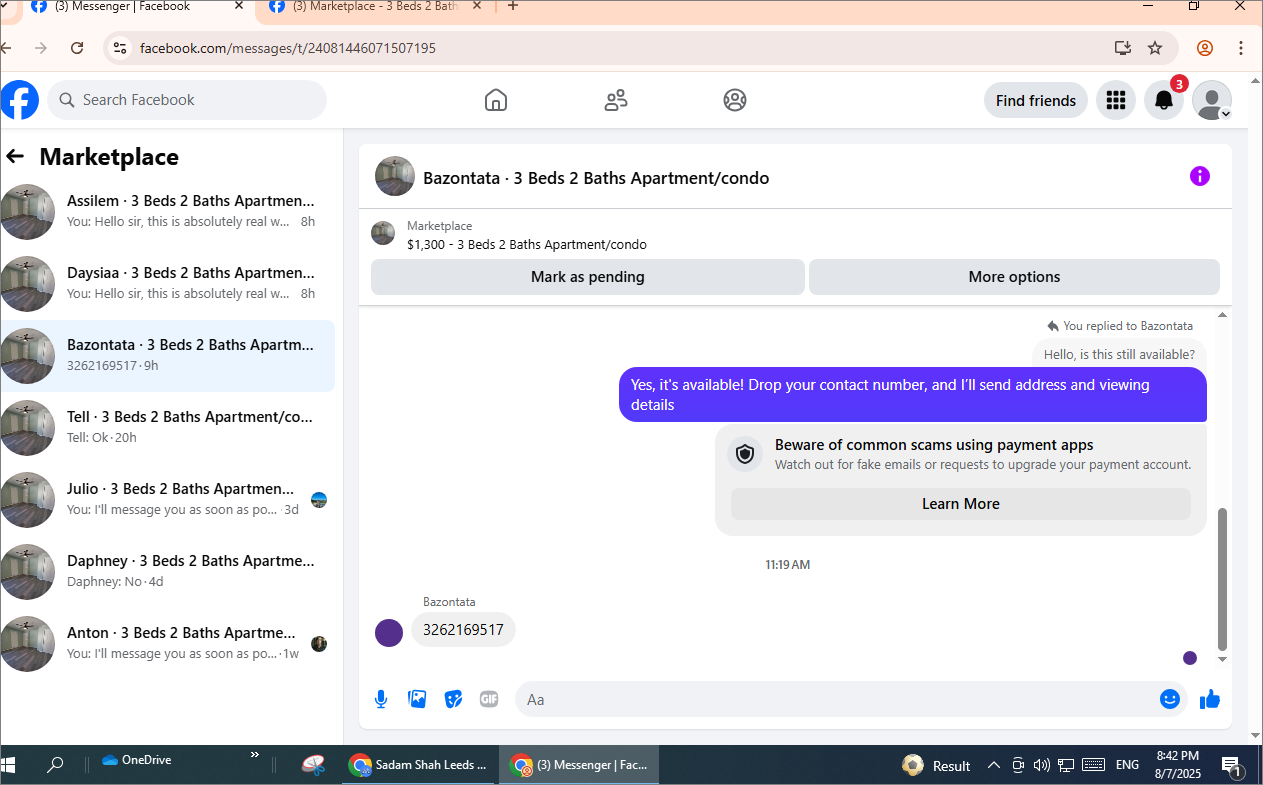Choose a GIF icon
The width and height of the screenshot is (1263, 785).
point(489,699)
